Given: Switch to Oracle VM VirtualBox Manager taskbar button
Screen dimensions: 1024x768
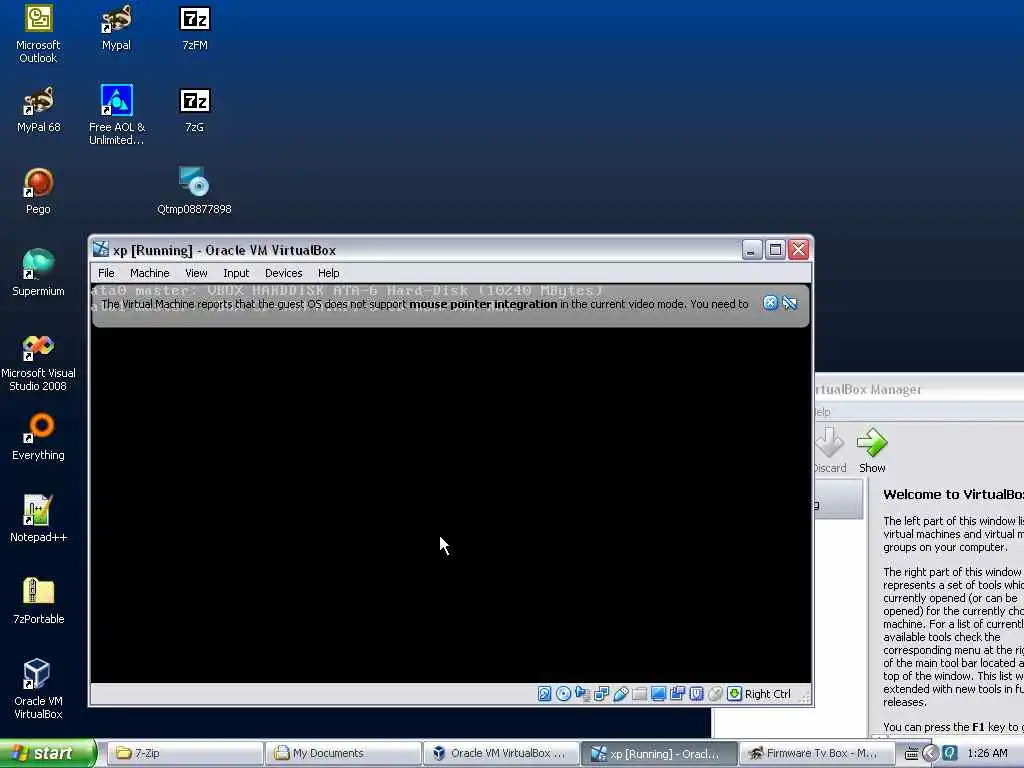Looking at the screenshot, I should click(502, 753).
